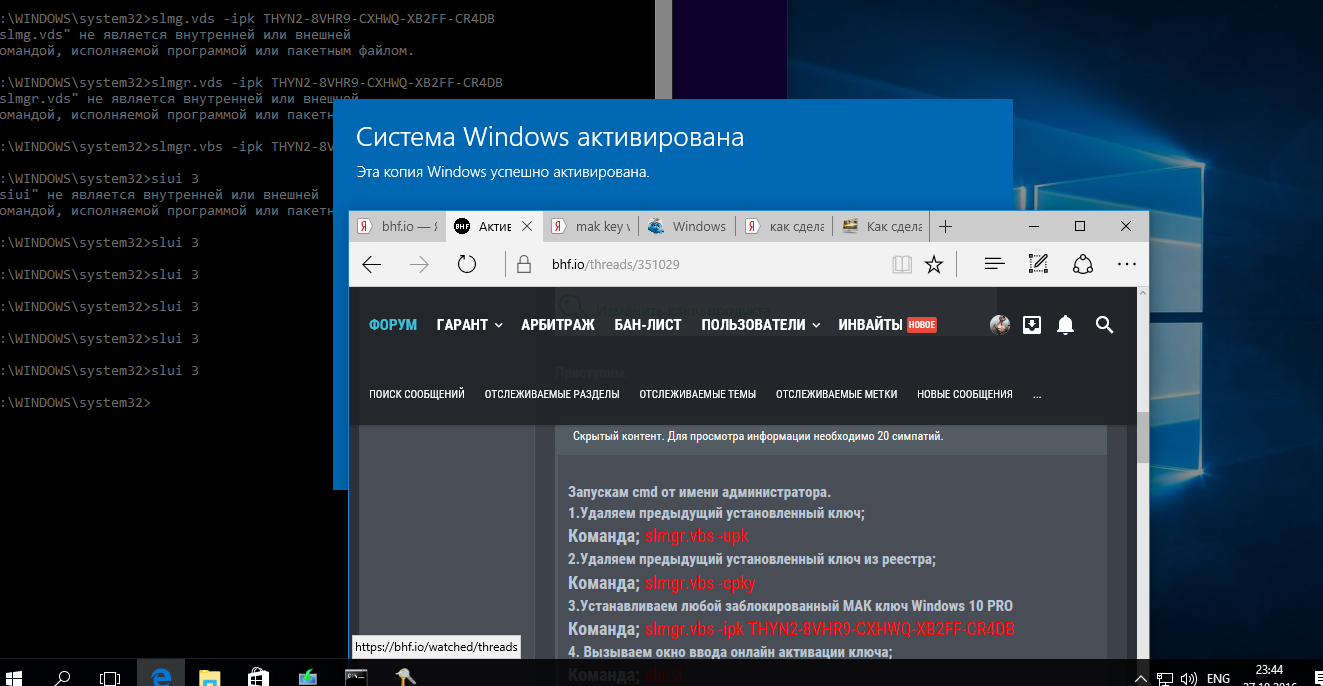Open the forum user avatar

pyautogui.click(x=1000, y=325)
